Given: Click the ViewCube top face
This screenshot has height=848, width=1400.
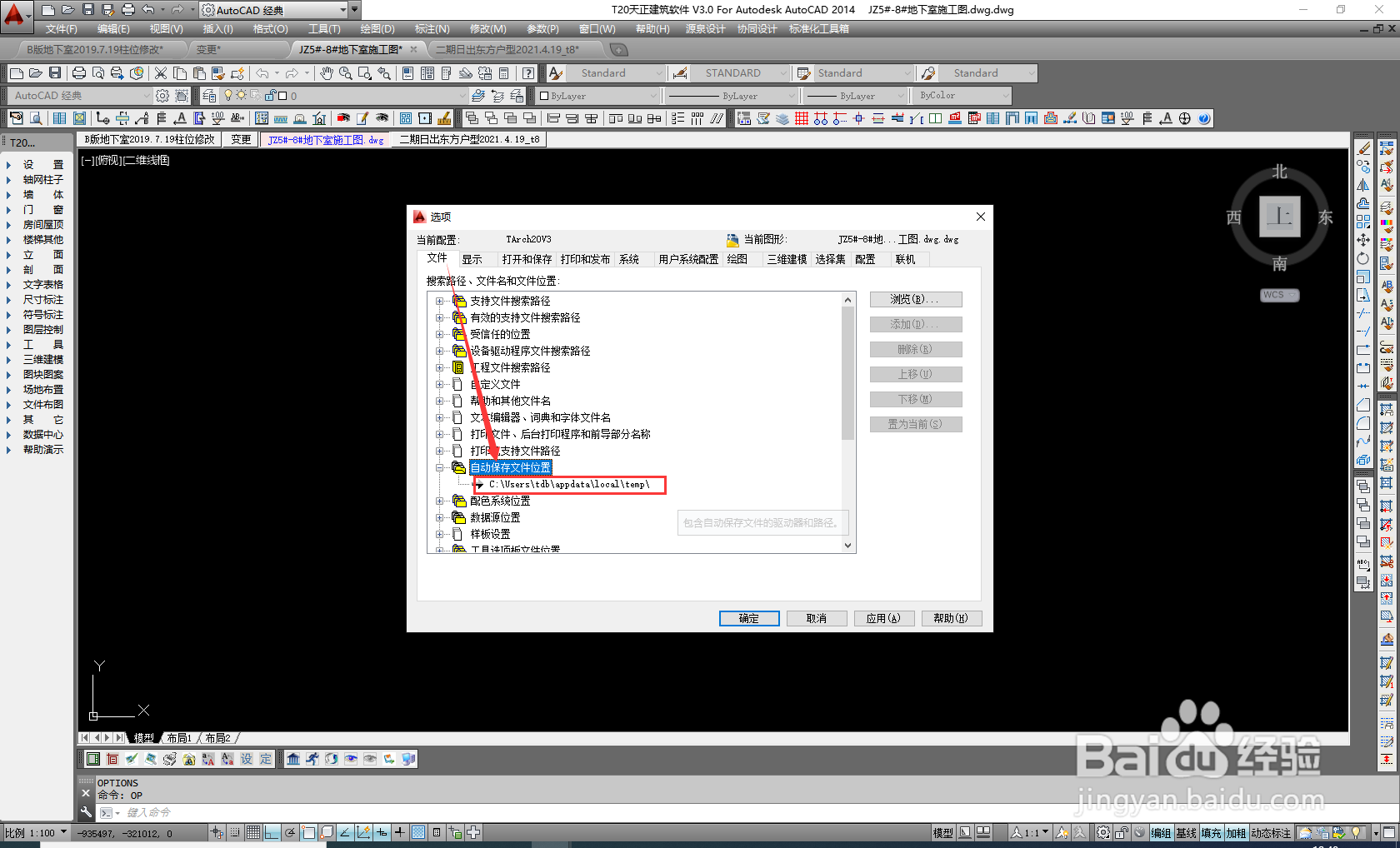Looking at the screenshot, I should pos(1279,217).
